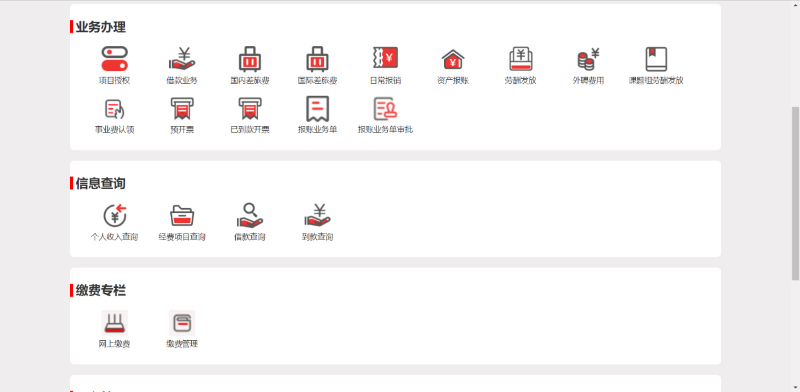The height and width of the screenshot is (392, 800).
Task: Open the 报账业务单 receipt icon
Action: click(x=317, y=109)
